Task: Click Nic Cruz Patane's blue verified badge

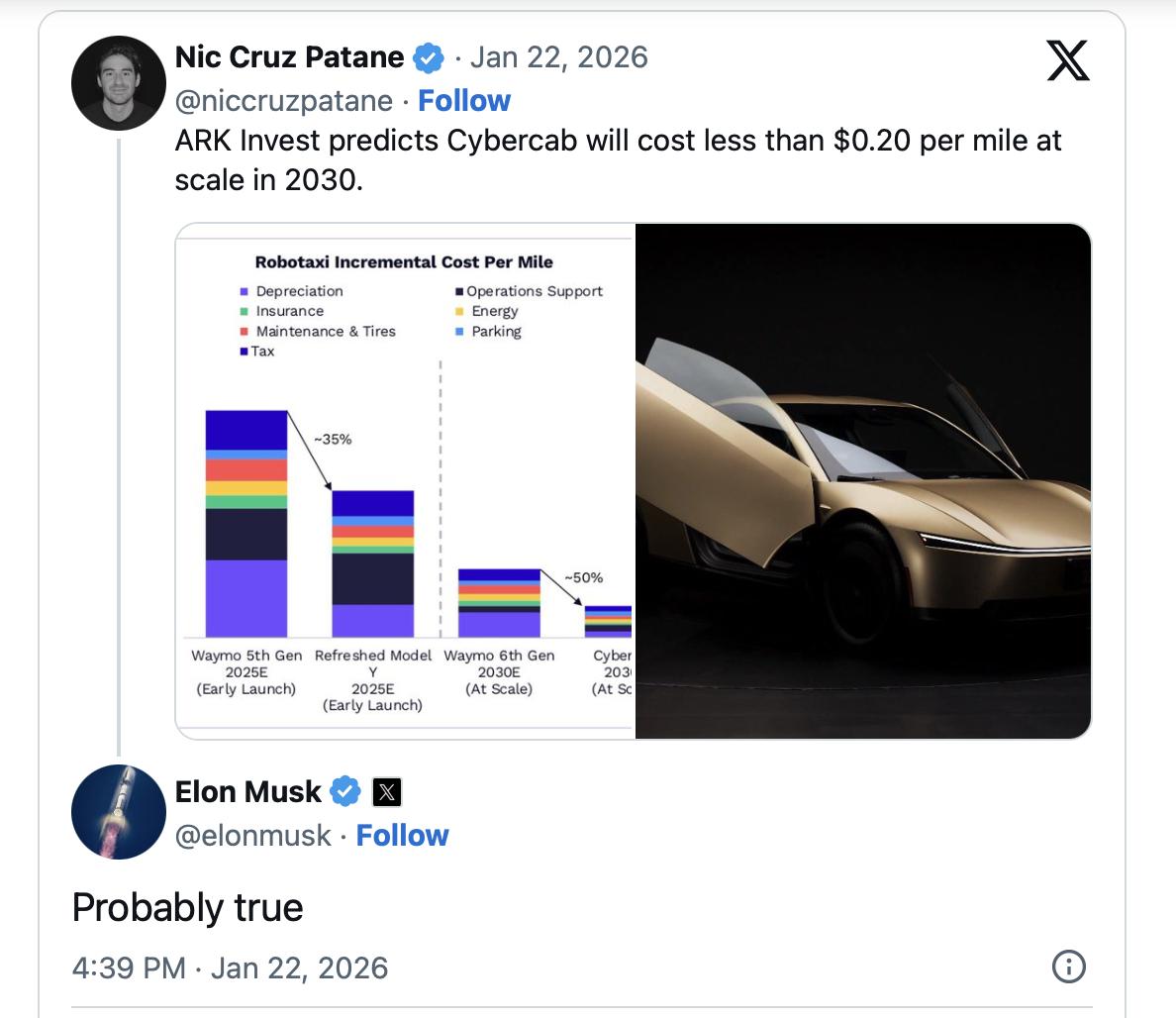Action: tap(428, 57)
